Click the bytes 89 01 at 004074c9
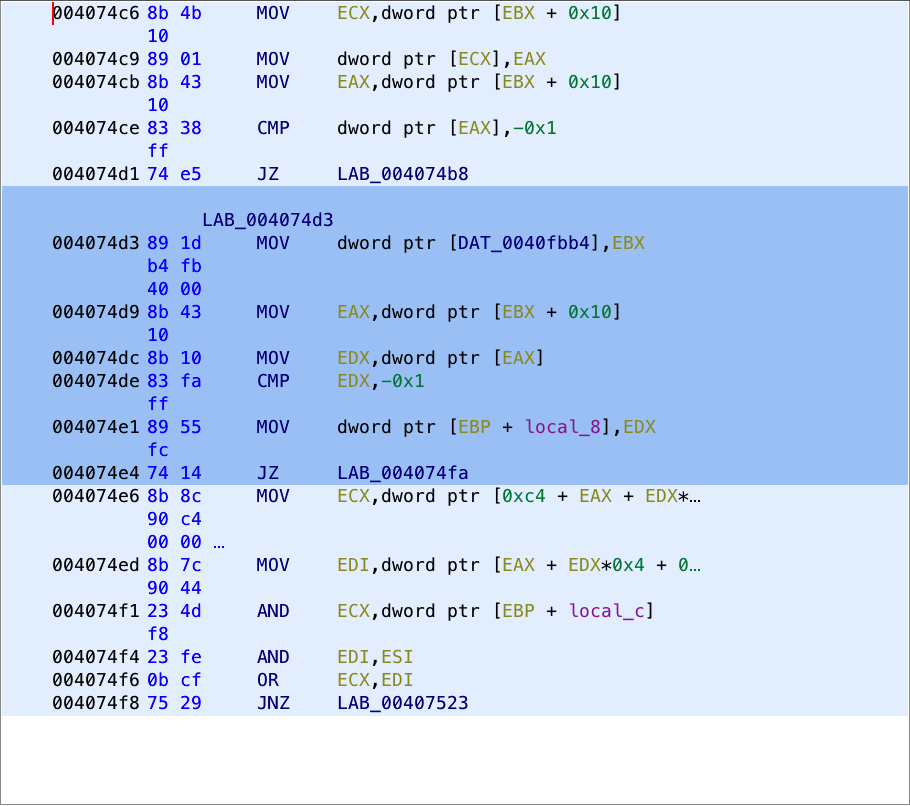The width and height of the screenshot is (910, 806). (x=174, y=59)
